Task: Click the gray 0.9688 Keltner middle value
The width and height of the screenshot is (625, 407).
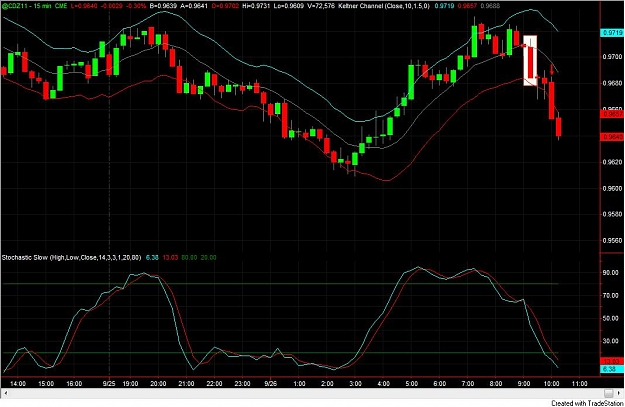Action: [x=488, y=6]
